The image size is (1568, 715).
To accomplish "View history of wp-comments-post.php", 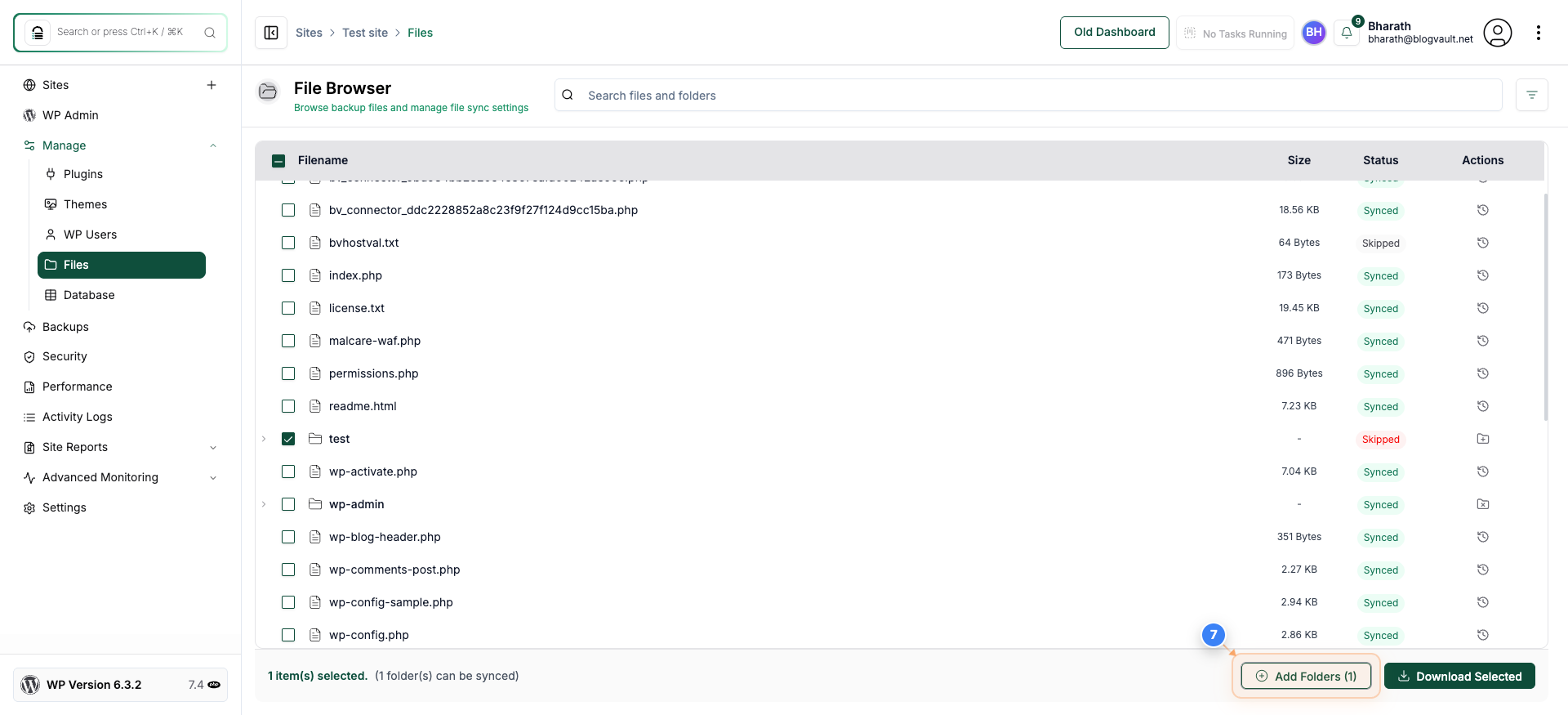I will (1483, 570).
